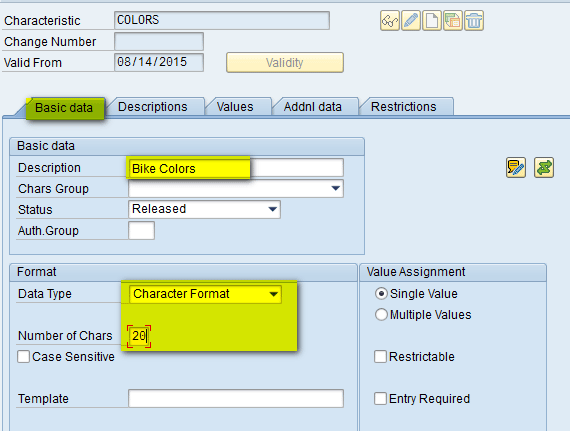Open the Restrictions tab
The image size is (570, 431).
(404, 107)
